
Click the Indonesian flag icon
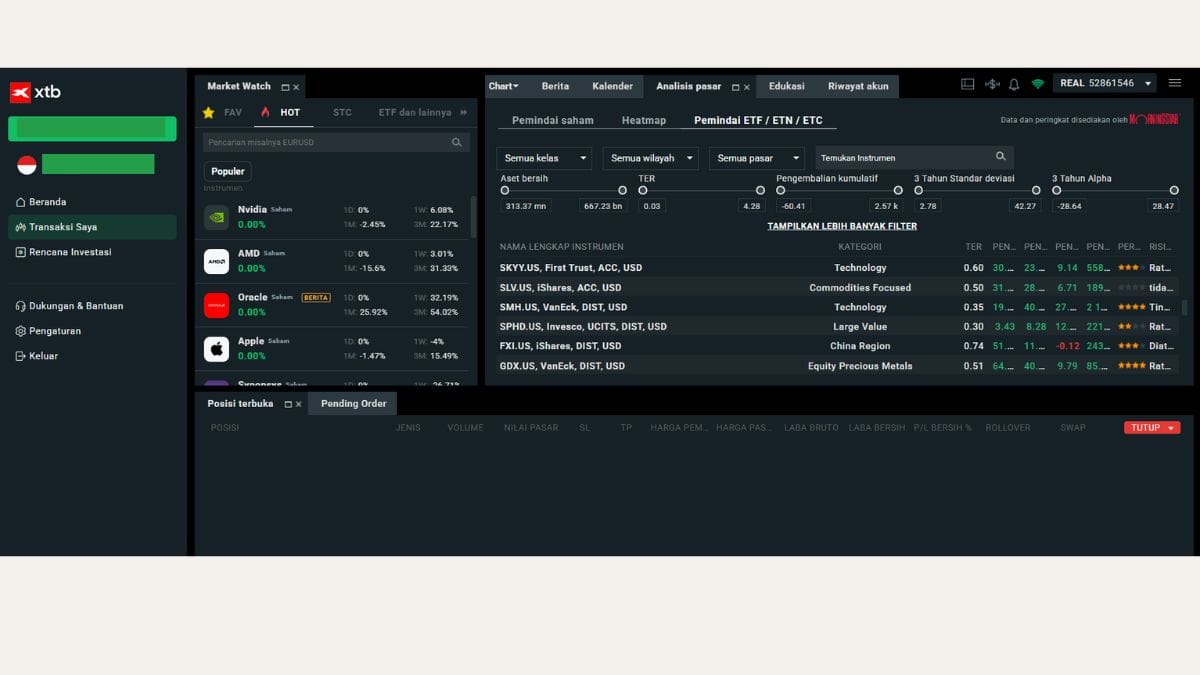coord(27,165)
